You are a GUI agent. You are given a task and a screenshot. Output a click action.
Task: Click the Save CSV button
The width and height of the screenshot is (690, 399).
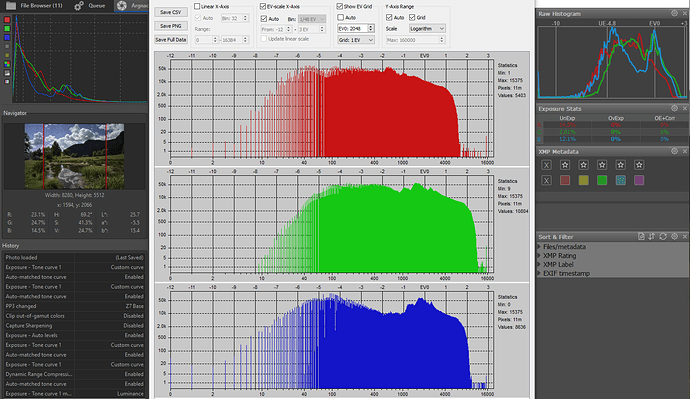coord(171,12)
